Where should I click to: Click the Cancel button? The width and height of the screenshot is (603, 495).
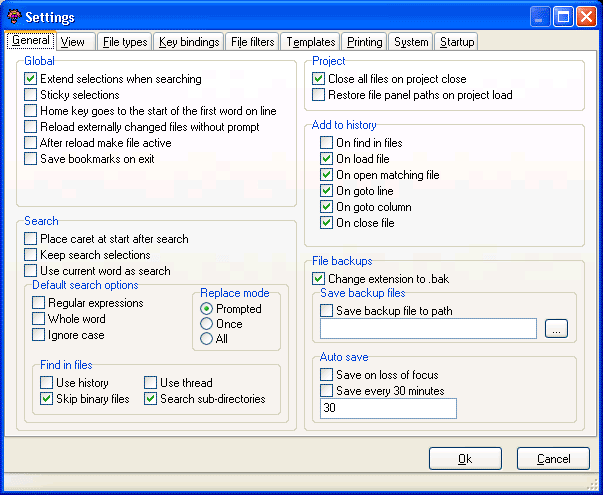pyautogui.click(x=553, y=459)
